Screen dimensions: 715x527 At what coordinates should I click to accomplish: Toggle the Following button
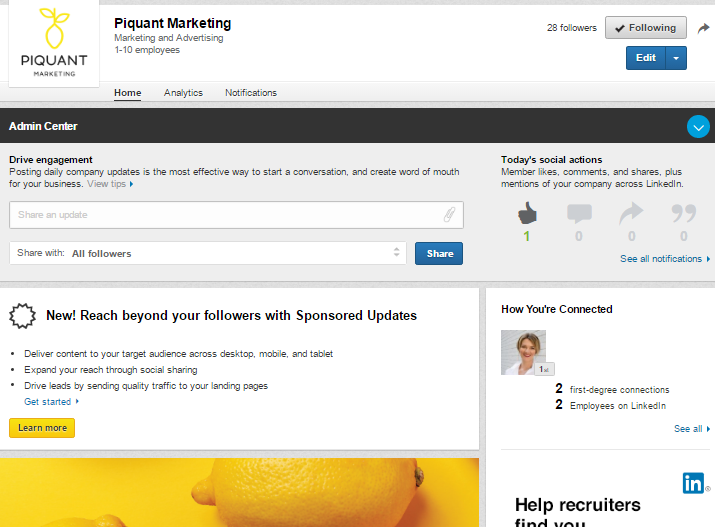click(x=646, y=28)
